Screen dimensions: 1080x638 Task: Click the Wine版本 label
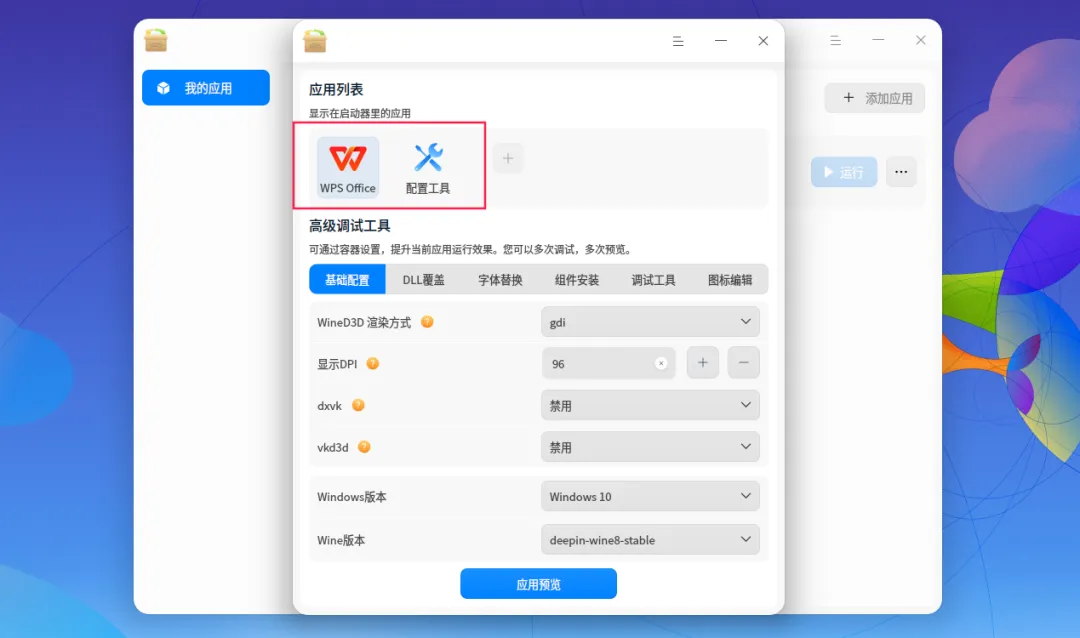(x=341, y=539)
